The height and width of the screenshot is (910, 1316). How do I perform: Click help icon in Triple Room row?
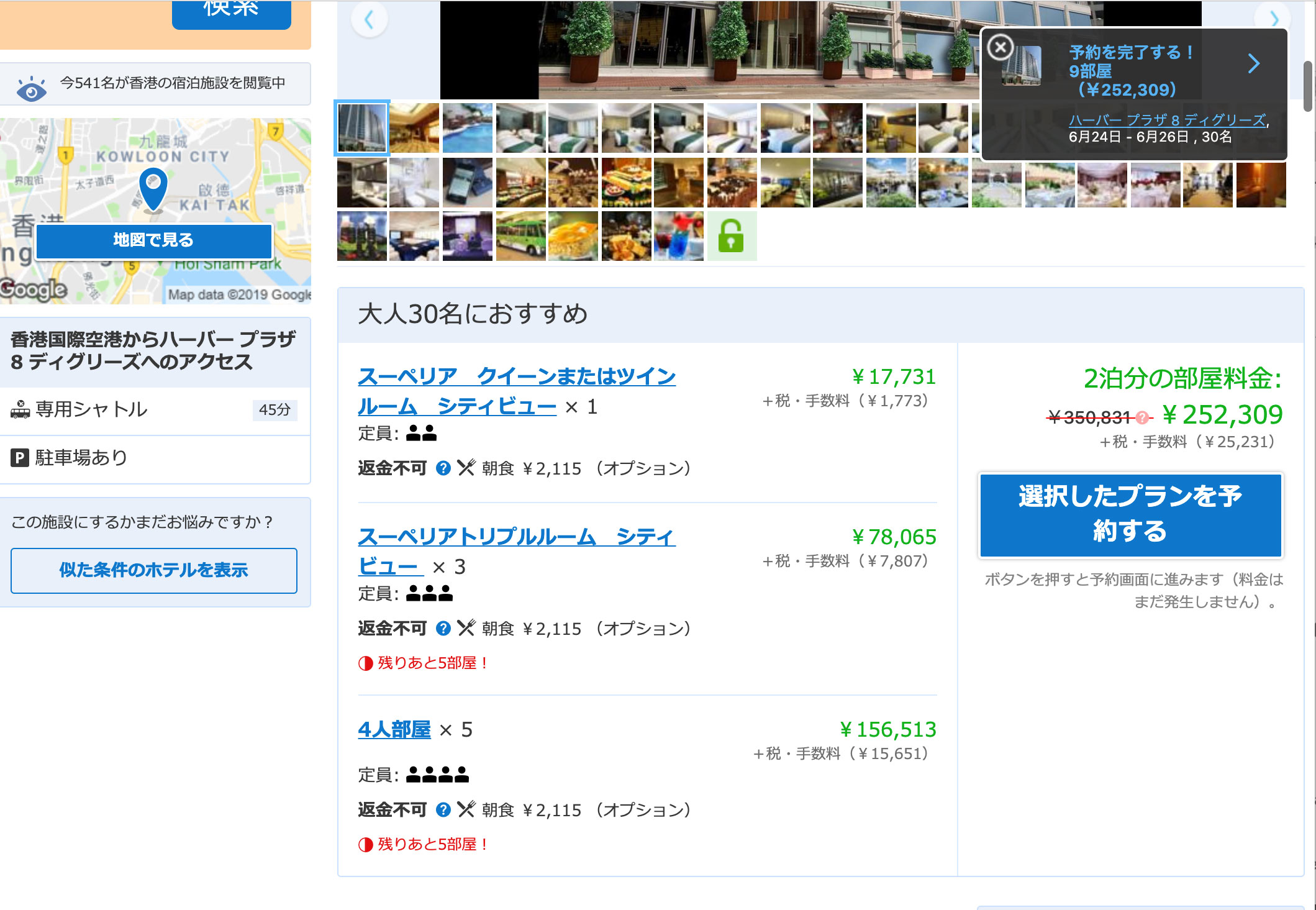coord(443,628)
